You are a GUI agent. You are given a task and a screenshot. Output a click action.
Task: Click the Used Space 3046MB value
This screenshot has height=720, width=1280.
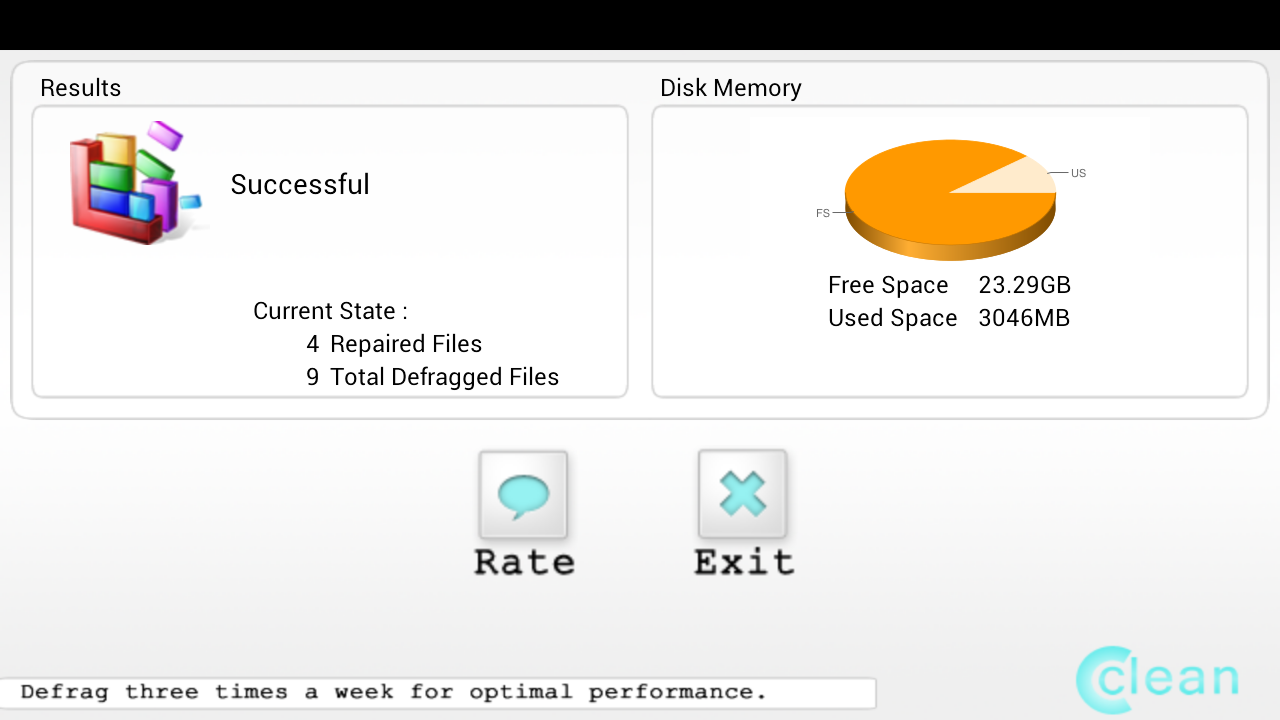point(1024,318)
